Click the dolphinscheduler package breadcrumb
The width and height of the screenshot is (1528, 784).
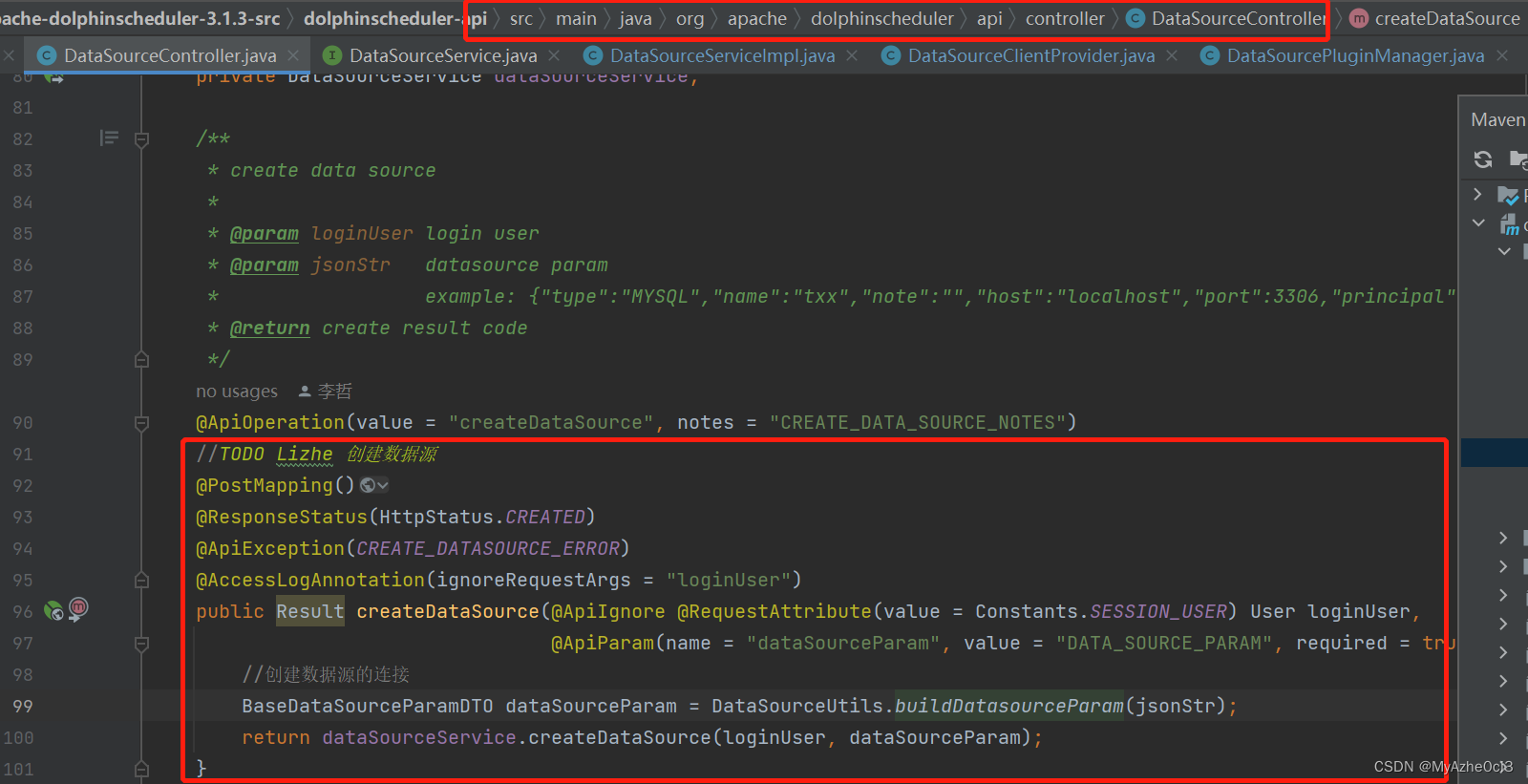coord(882,18)
